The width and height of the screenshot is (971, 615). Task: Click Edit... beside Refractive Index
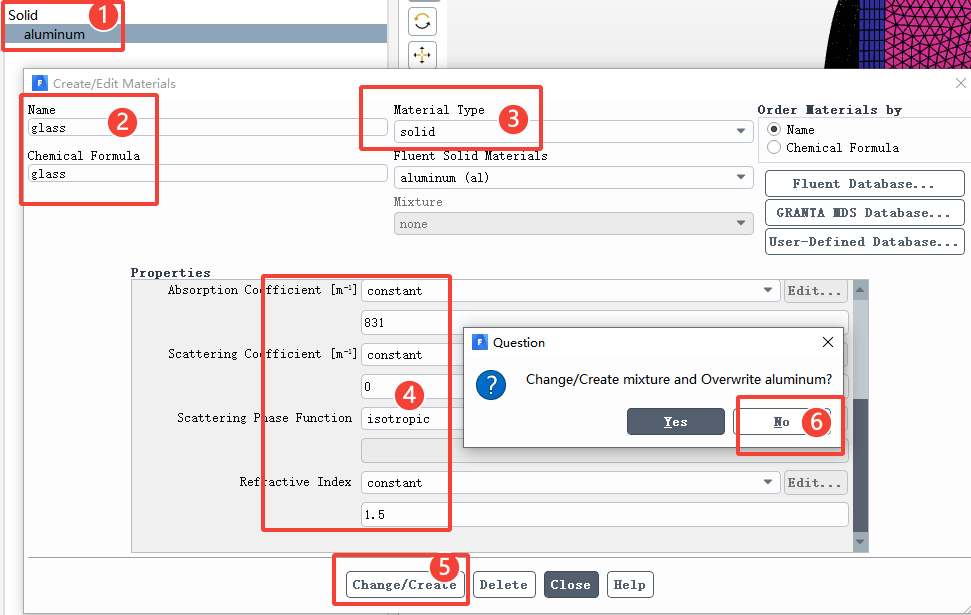[815, 482]
